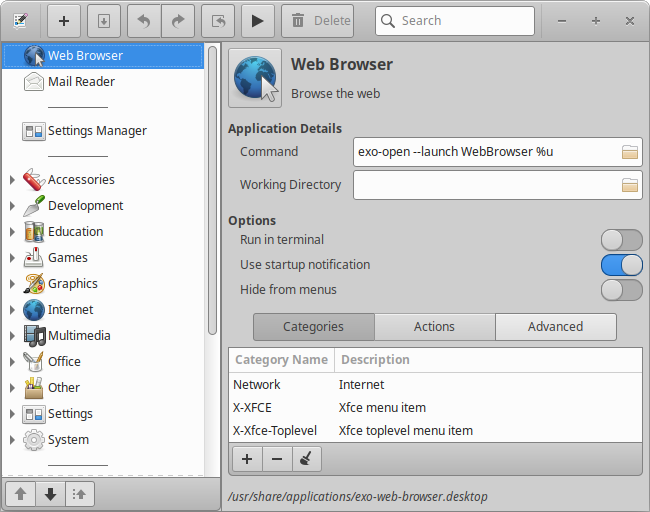The height and width of the screenshot is (512, 650).
Task: Select the Network category row
Action: pos(435,385)
